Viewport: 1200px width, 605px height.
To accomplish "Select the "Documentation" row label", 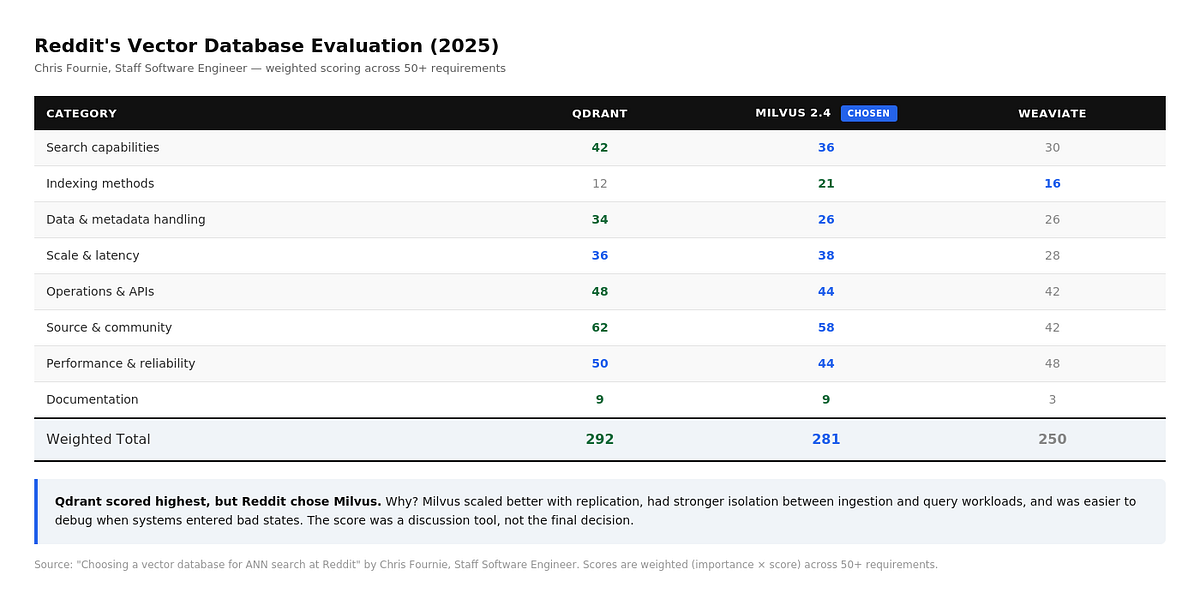I will point(92,399).
